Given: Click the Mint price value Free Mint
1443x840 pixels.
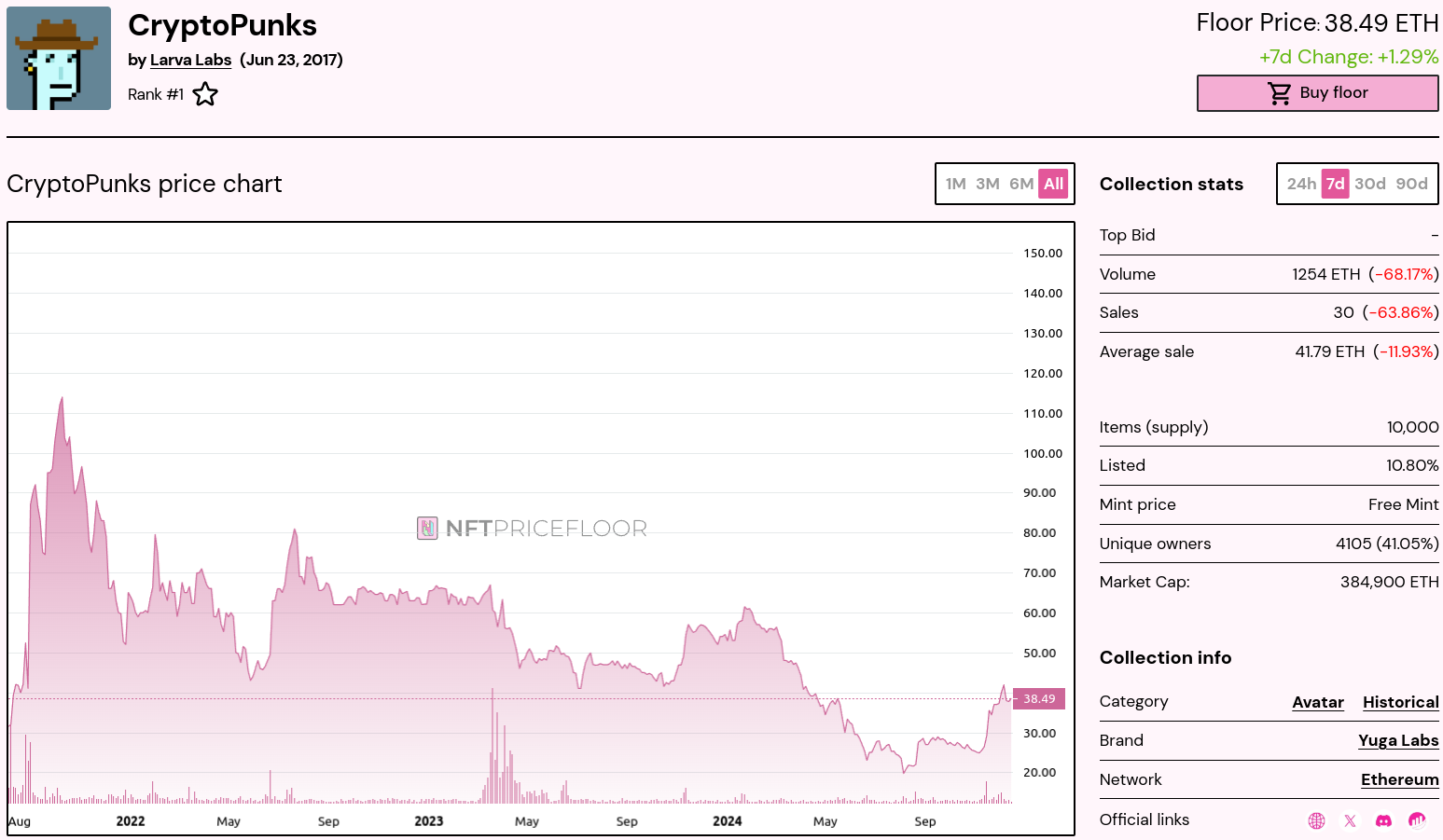Looking at the screenshot, I should tap(1404, 504).
